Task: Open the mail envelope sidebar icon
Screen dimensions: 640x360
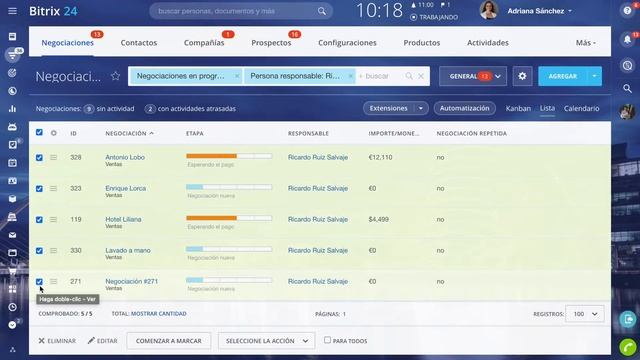Action: [x=12, y=235]
